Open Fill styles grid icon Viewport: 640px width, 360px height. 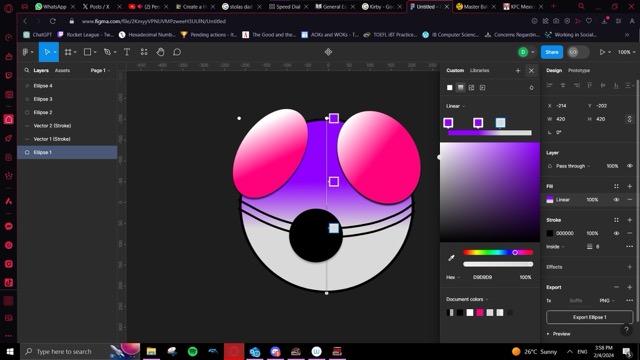[x=616, y=186]
